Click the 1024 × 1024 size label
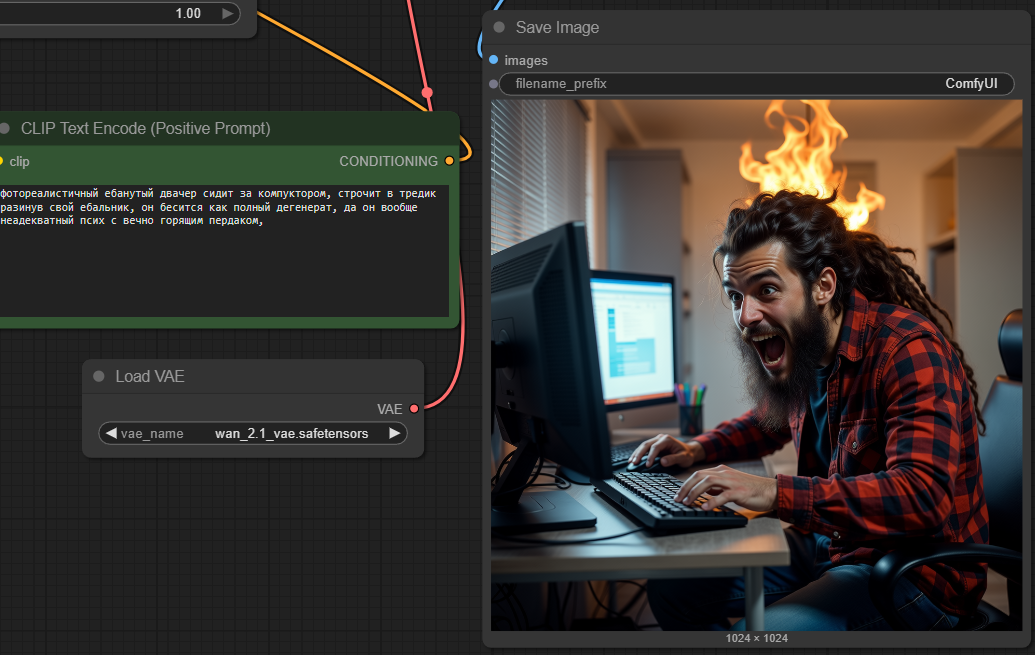This screenshot has width=1035, height=655. click(756, 638)
